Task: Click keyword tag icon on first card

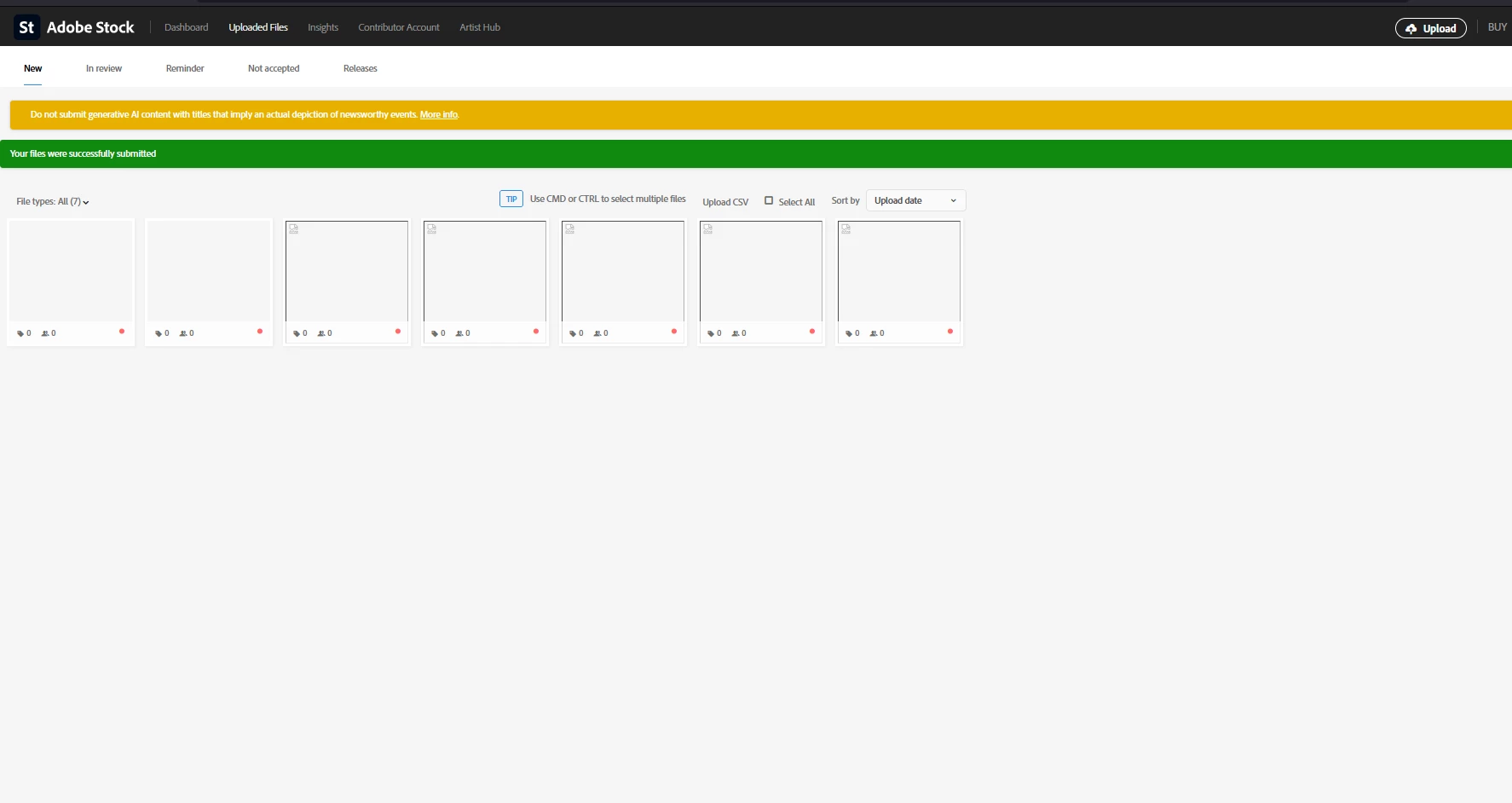Action: tap(20, 333)
